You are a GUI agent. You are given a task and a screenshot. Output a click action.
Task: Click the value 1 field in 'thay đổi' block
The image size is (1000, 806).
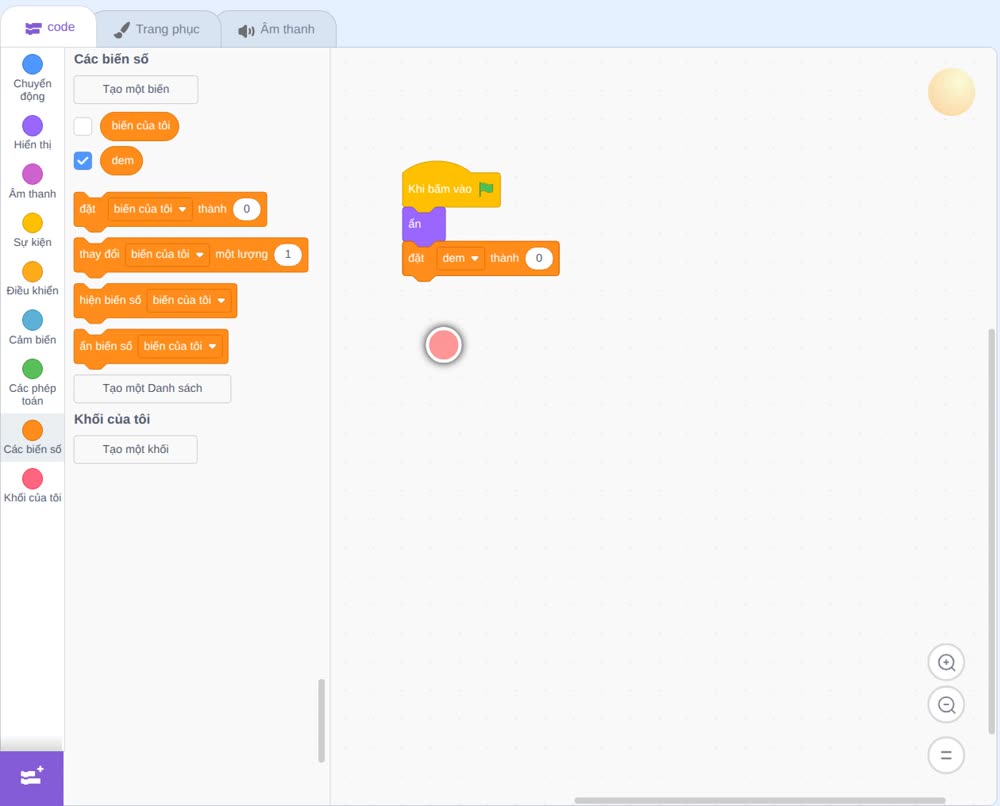(x=288, y=254)
